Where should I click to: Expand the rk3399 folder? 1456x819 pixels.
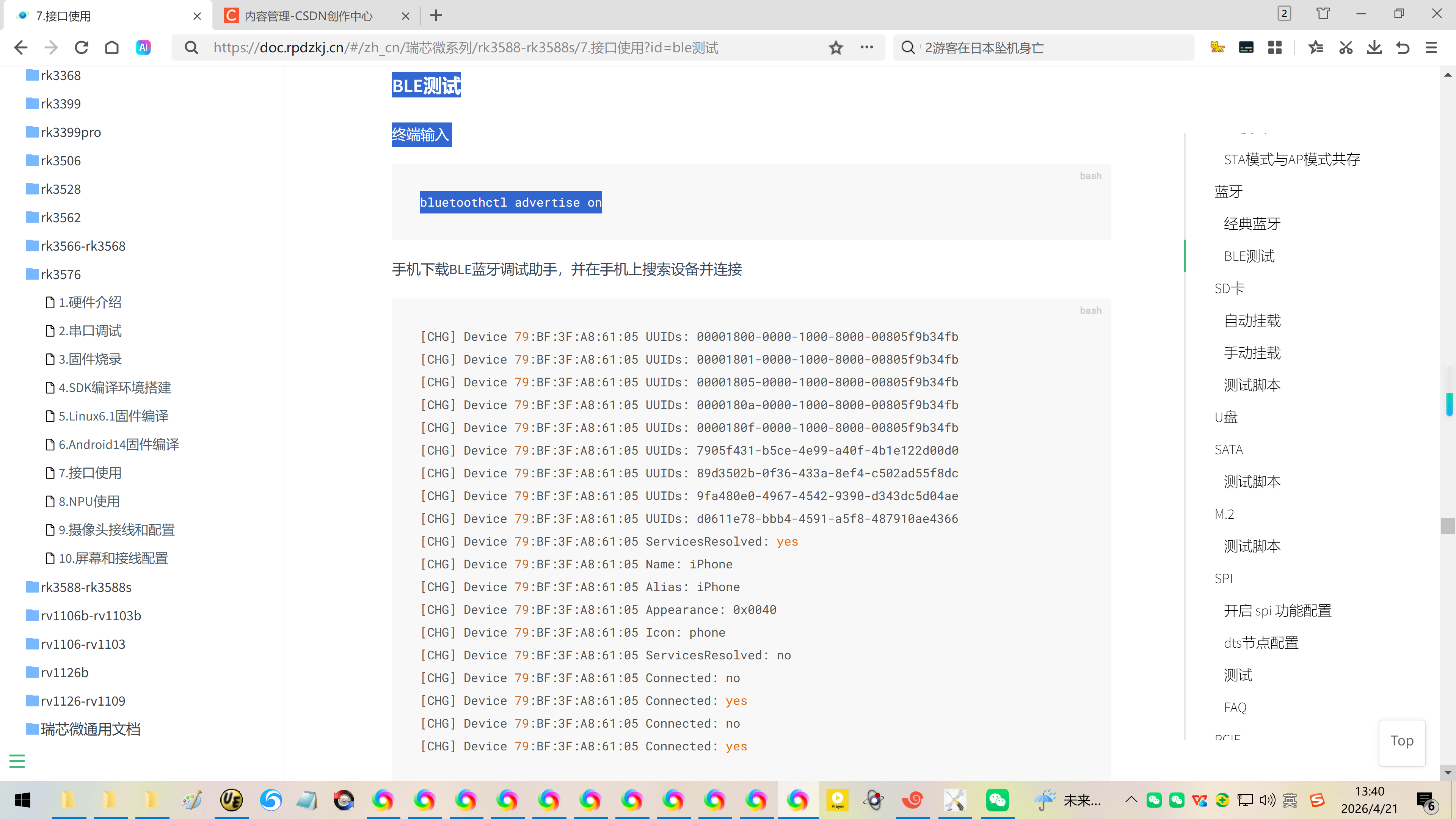pyautogui.click(x=53, y=104)
